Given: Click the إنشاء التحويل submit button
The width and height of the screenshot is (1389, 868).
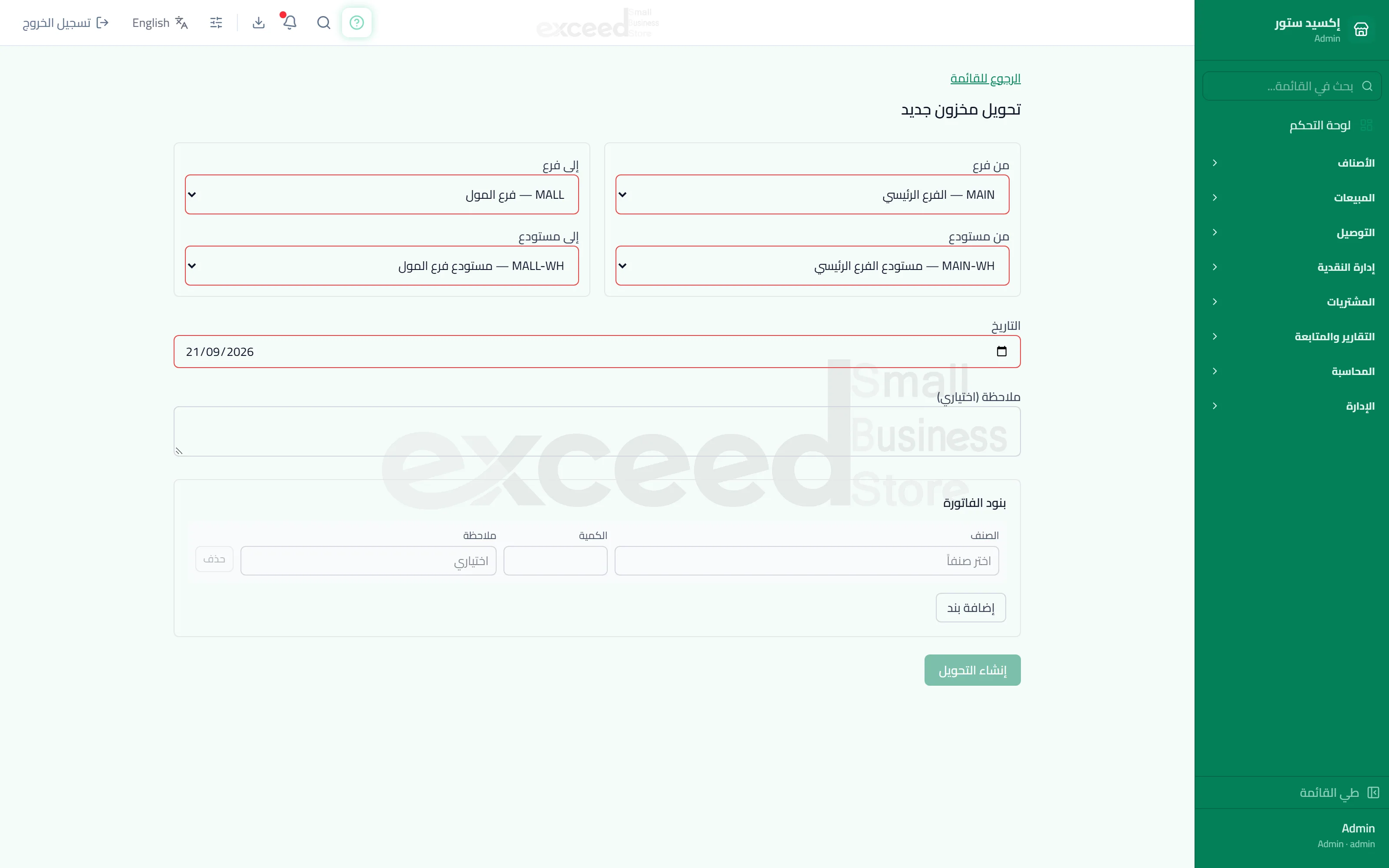Looking at the screenshot, I should [x=972, y=670].
